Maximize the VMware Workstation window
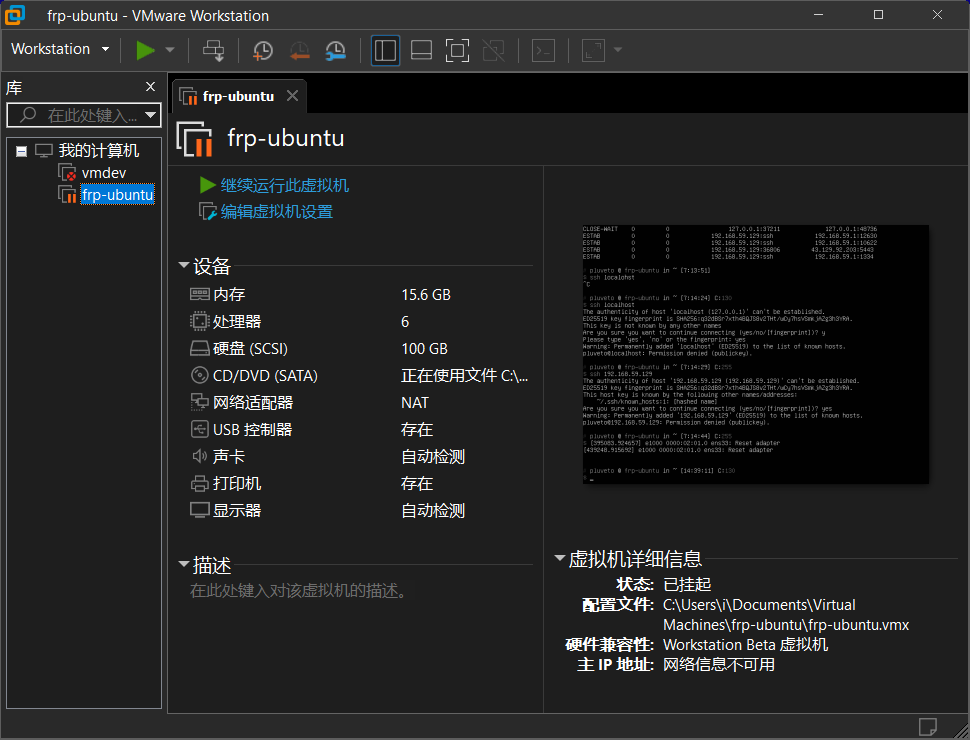The height and width of the screenshot is (740, 970). (878, 15)
